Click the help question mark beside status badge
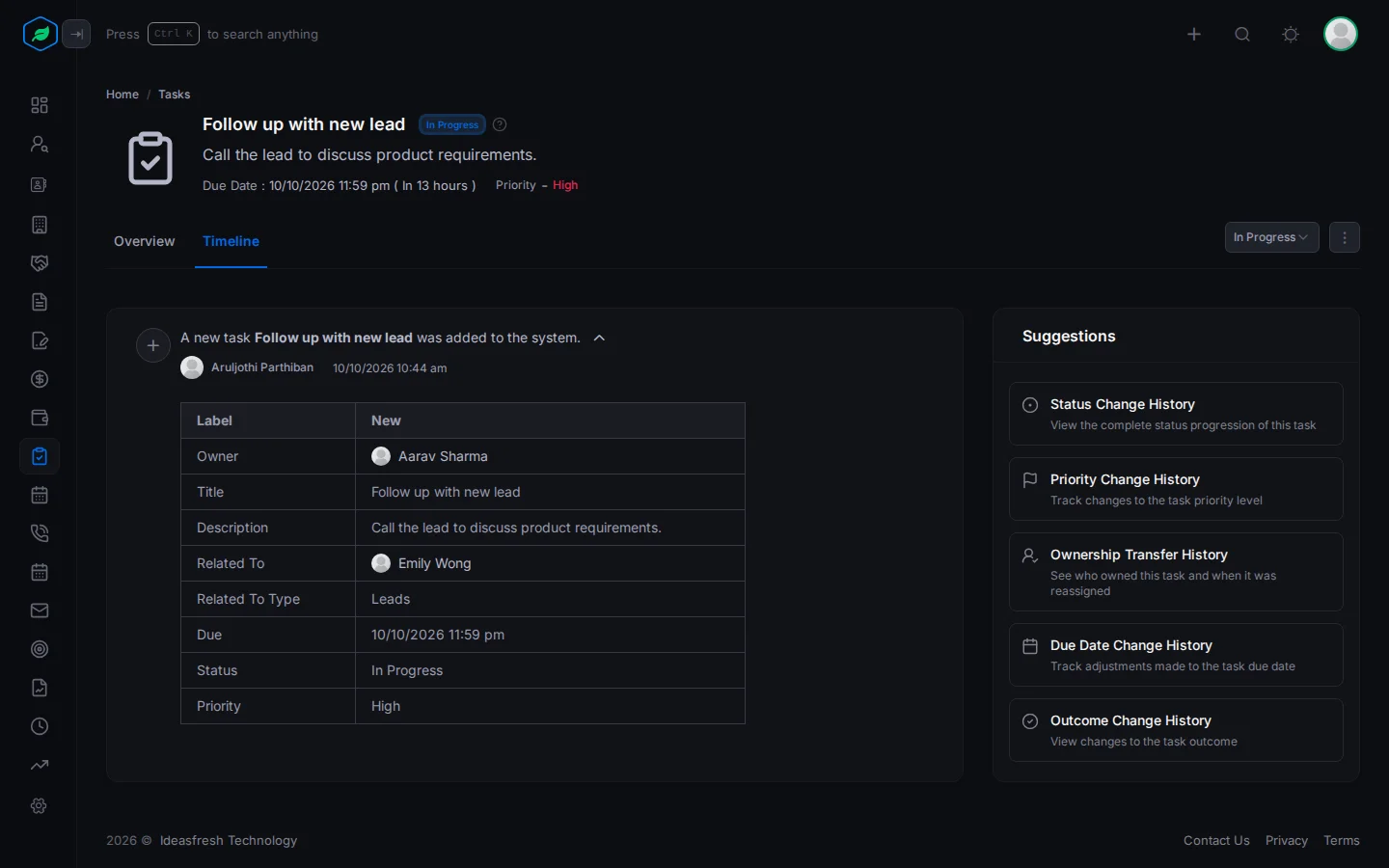 [x=500, y=124]
